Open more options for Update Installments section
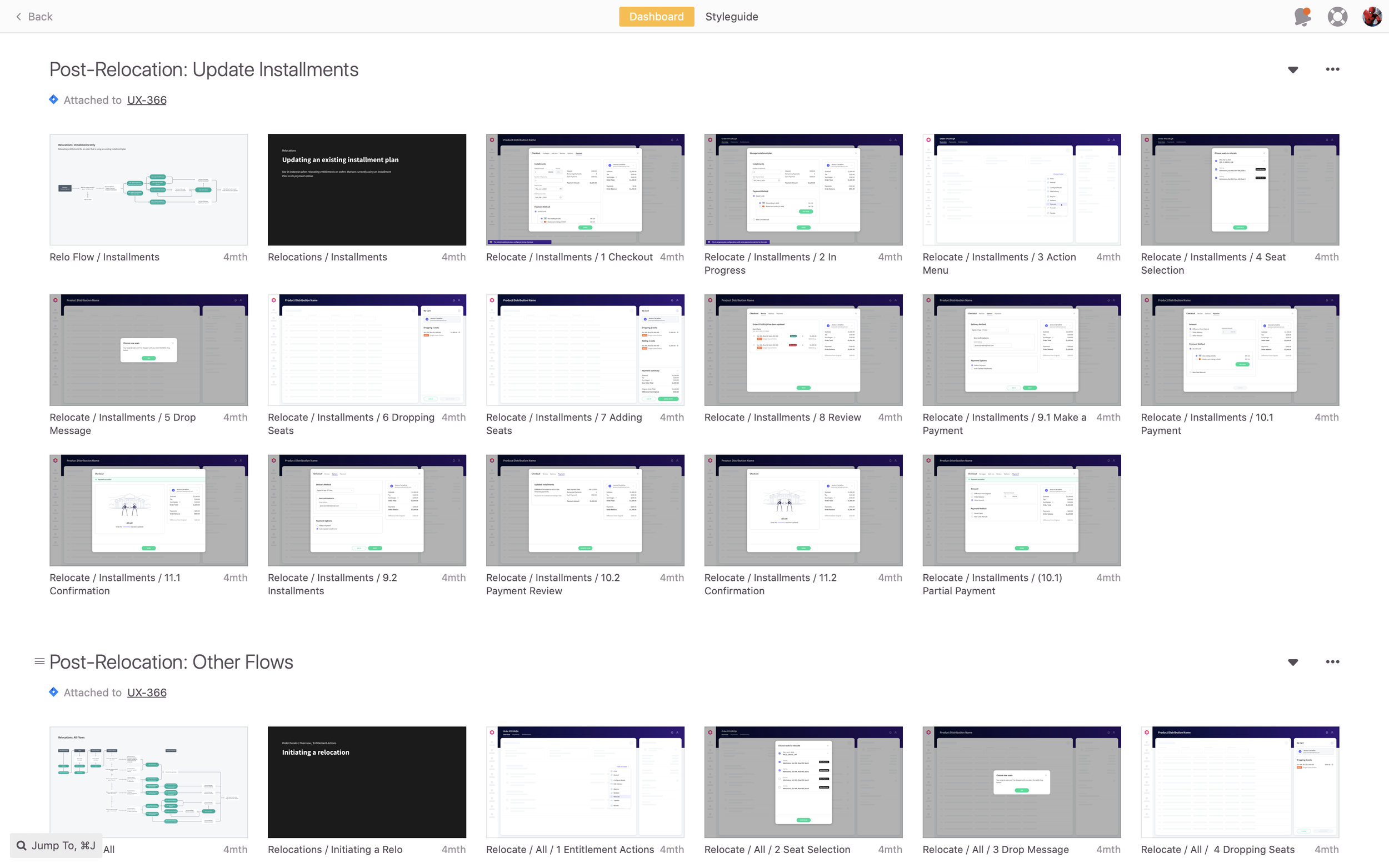 (1332, 69)
